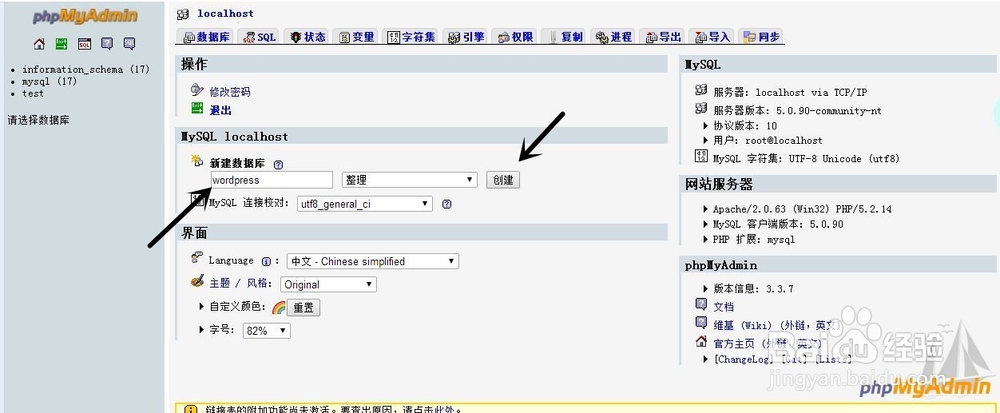Click the 协议版本: 10 text
This screenshot has width=1000, height=413.
point(745,126)
